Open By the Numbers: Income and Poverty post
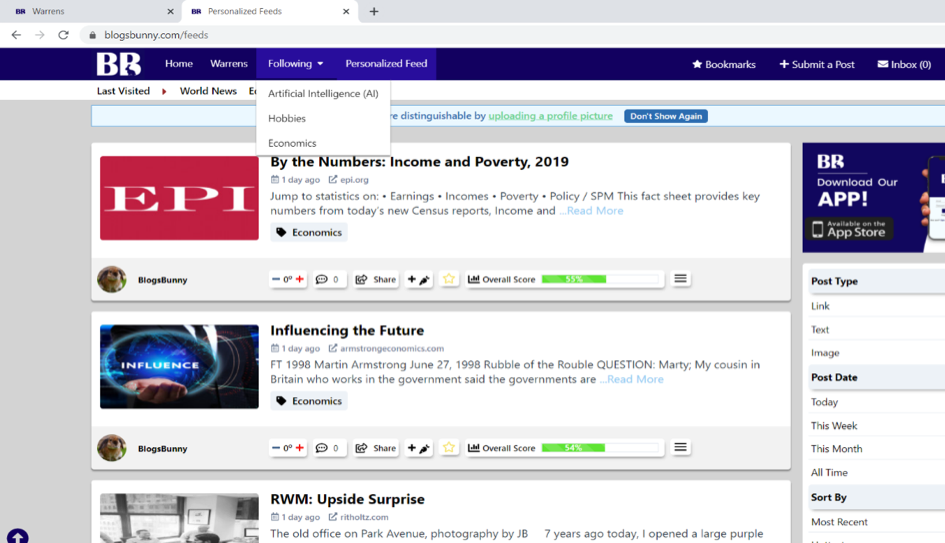Viewport: 945px width, 543px height. [419, 162]
